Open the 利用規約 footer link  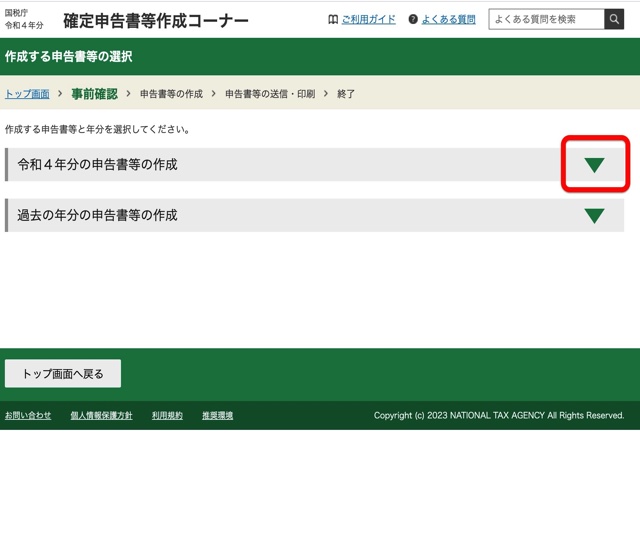coord(167,415)
